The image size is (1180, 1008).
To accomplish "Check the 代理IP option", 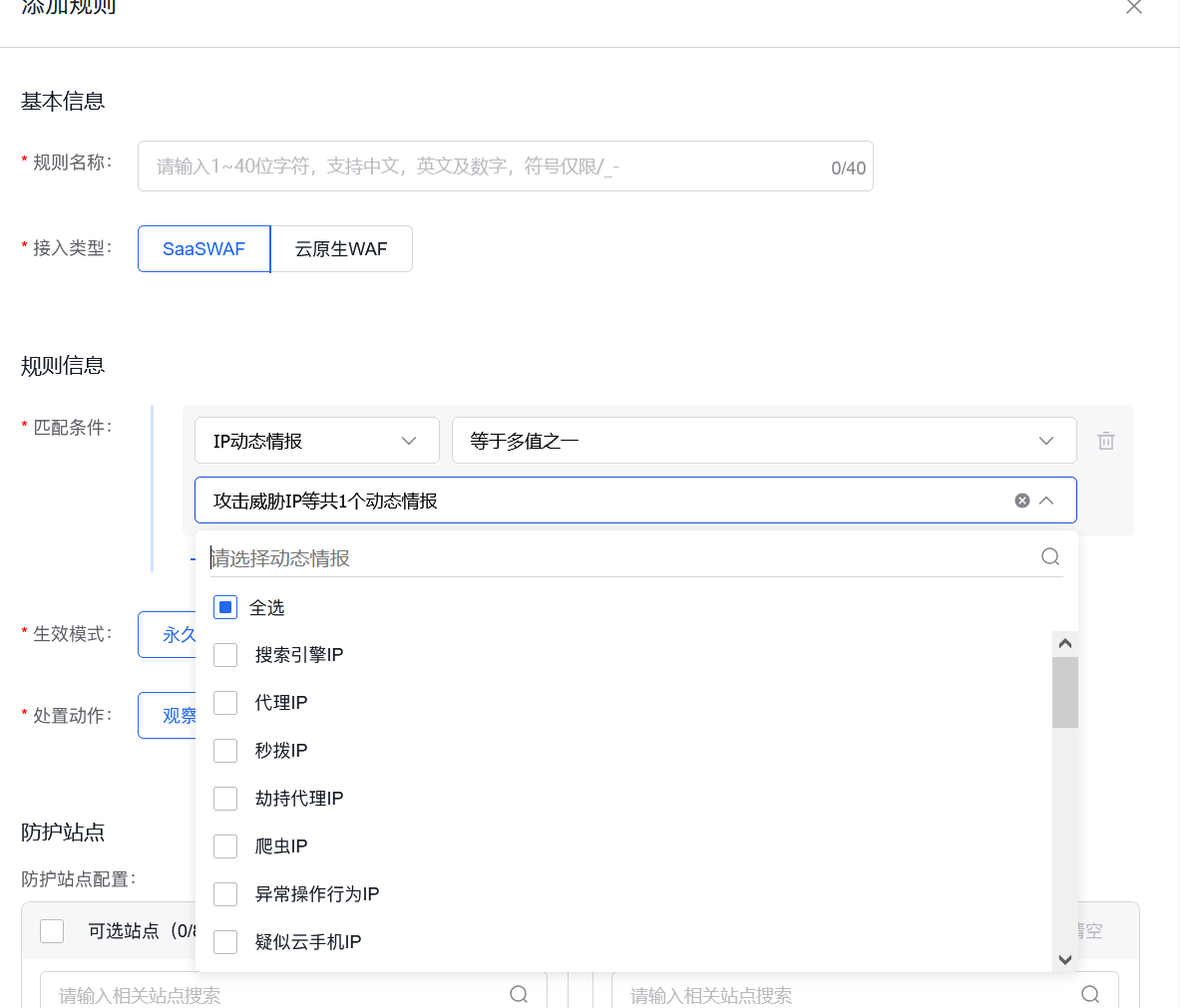I will [225, 702].
